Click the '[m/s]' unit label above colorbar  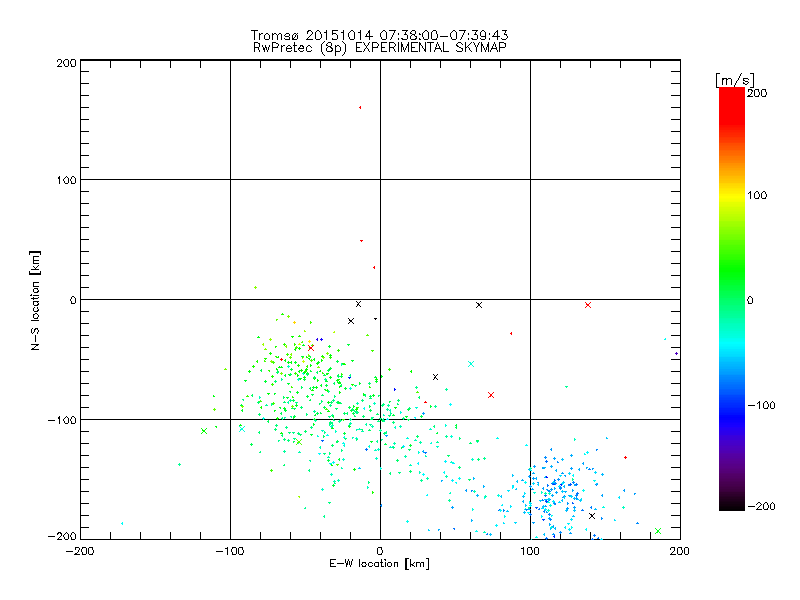click(735, 80)
